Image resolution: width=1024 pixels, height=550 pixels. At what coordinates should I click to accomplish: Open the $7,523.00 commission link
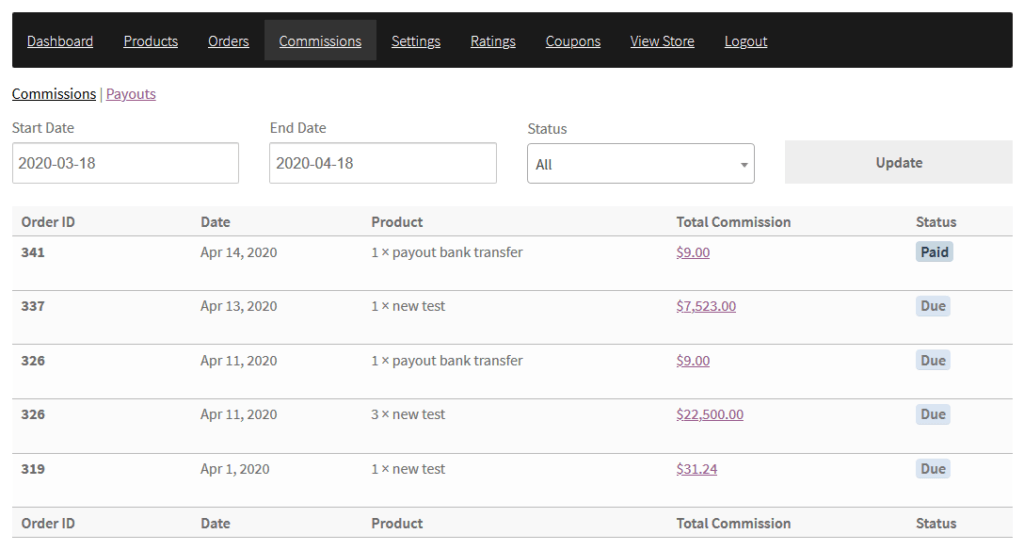[x=706, y=306]
